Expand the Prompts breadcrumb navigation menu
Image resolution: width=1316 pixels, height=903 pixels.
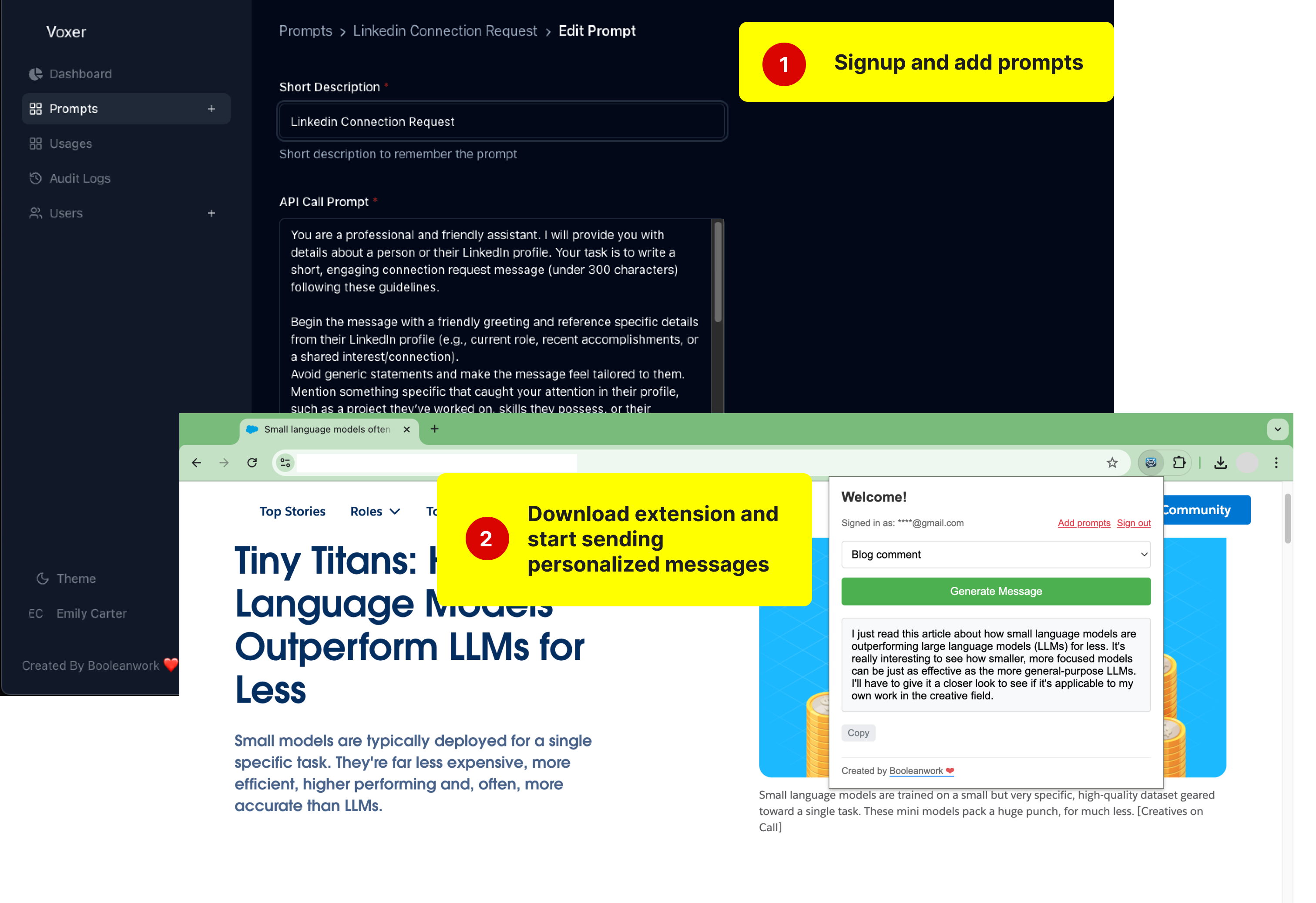(304, 31)
